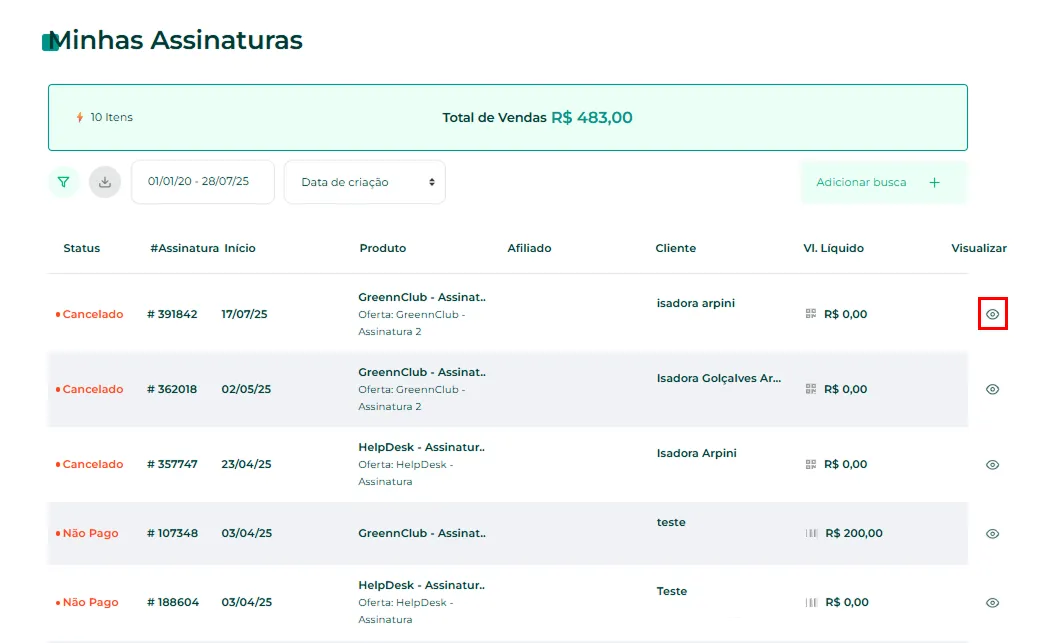View subscription #188604 via eye icon
The width and height of the screenshot is (1041, 643).
[x=993, y=603]
